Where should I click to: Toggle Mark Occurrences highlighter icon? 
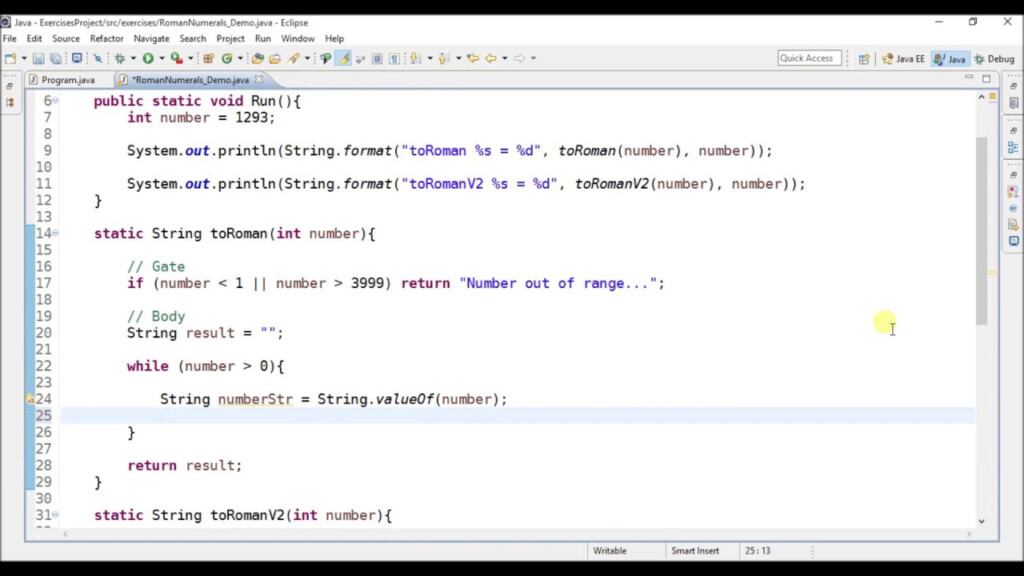(343, 59)
